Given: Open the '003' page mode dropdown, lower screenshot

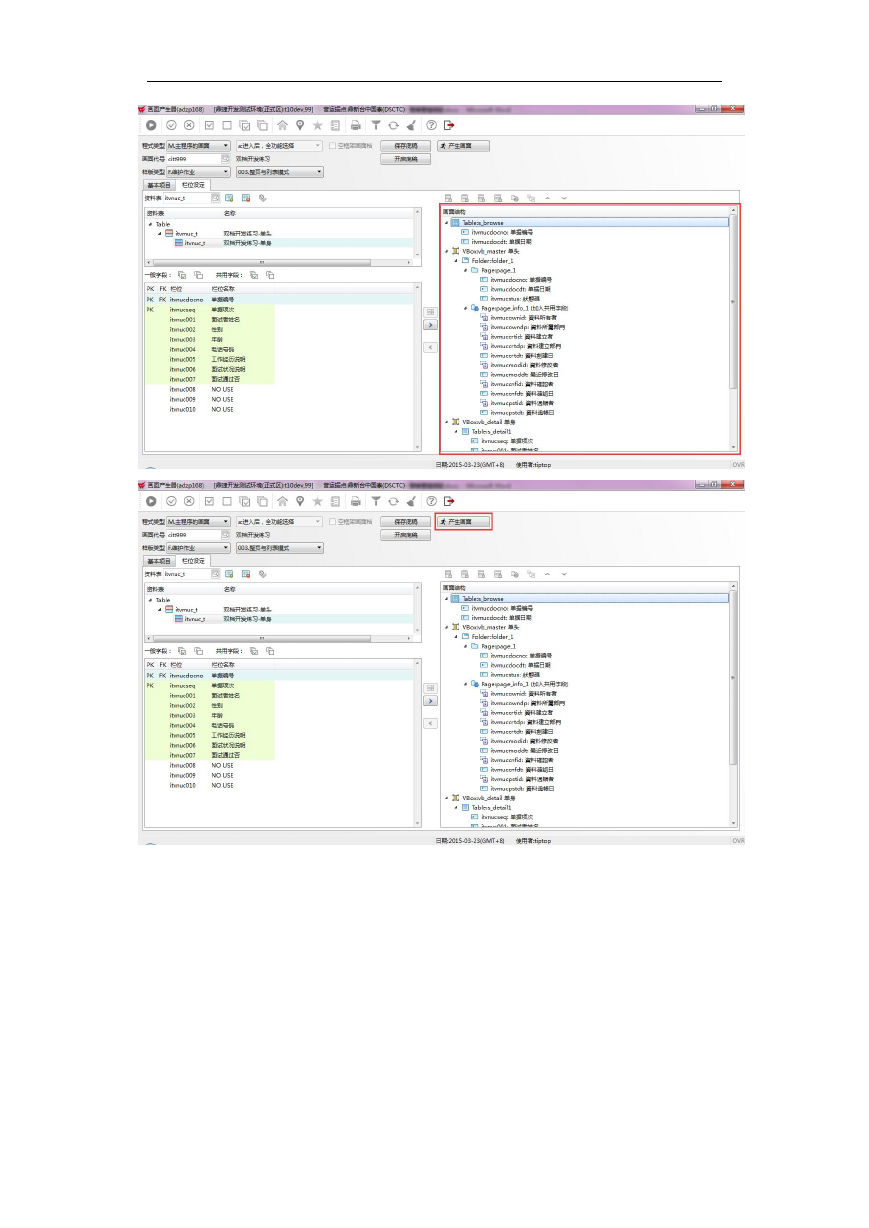Looking at the screenshot, I should (280, 548).
